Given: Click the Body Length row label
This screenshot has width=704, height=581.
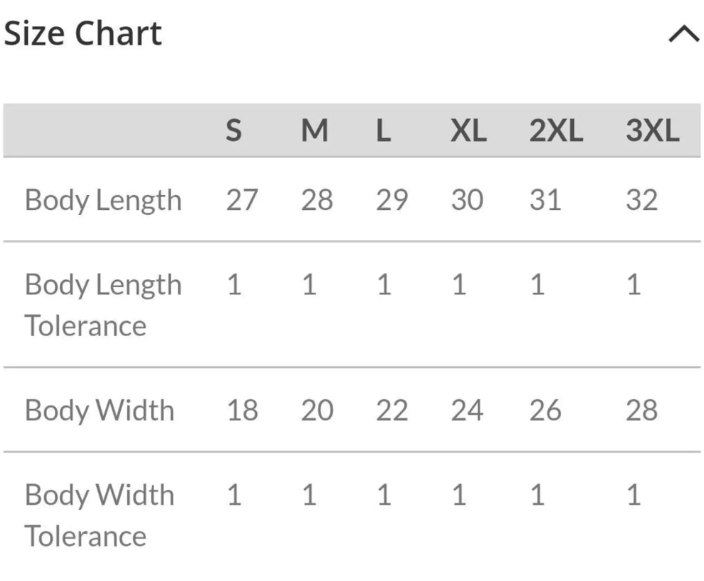Looking at the screenshot, I should [103, 200].
